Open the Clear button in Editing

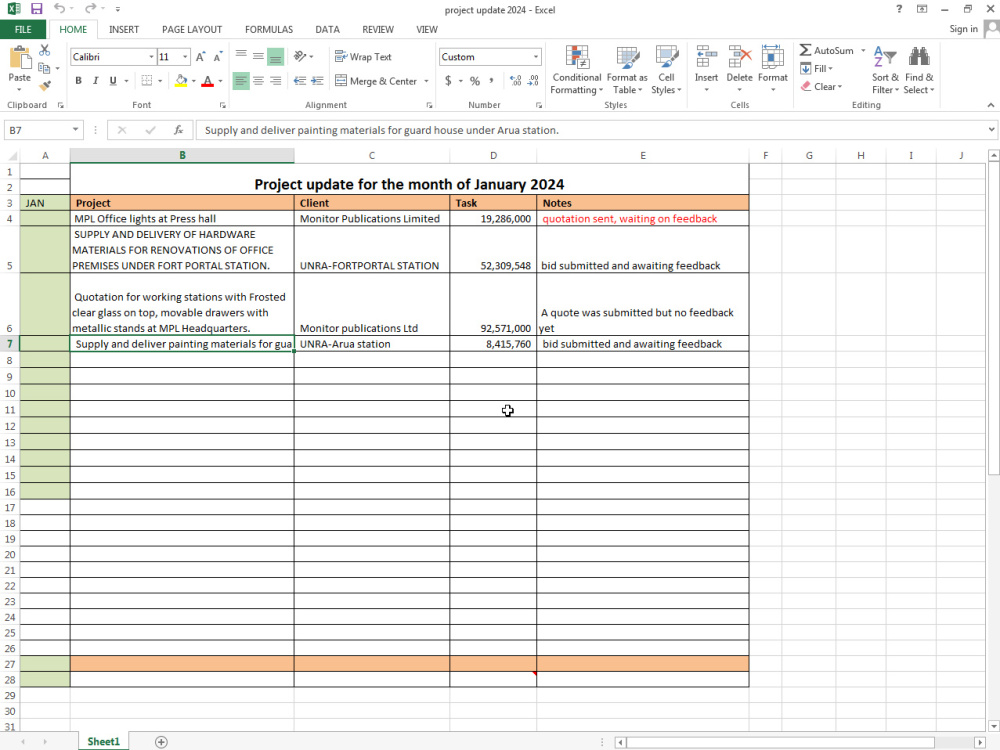click(x=821, y=86)
